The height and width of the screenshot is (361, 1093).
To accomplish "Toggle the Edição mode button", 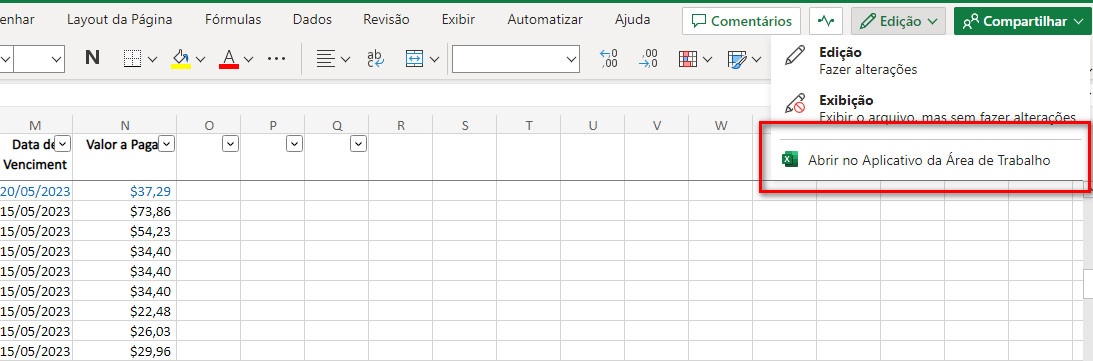I will click(899, 22).
